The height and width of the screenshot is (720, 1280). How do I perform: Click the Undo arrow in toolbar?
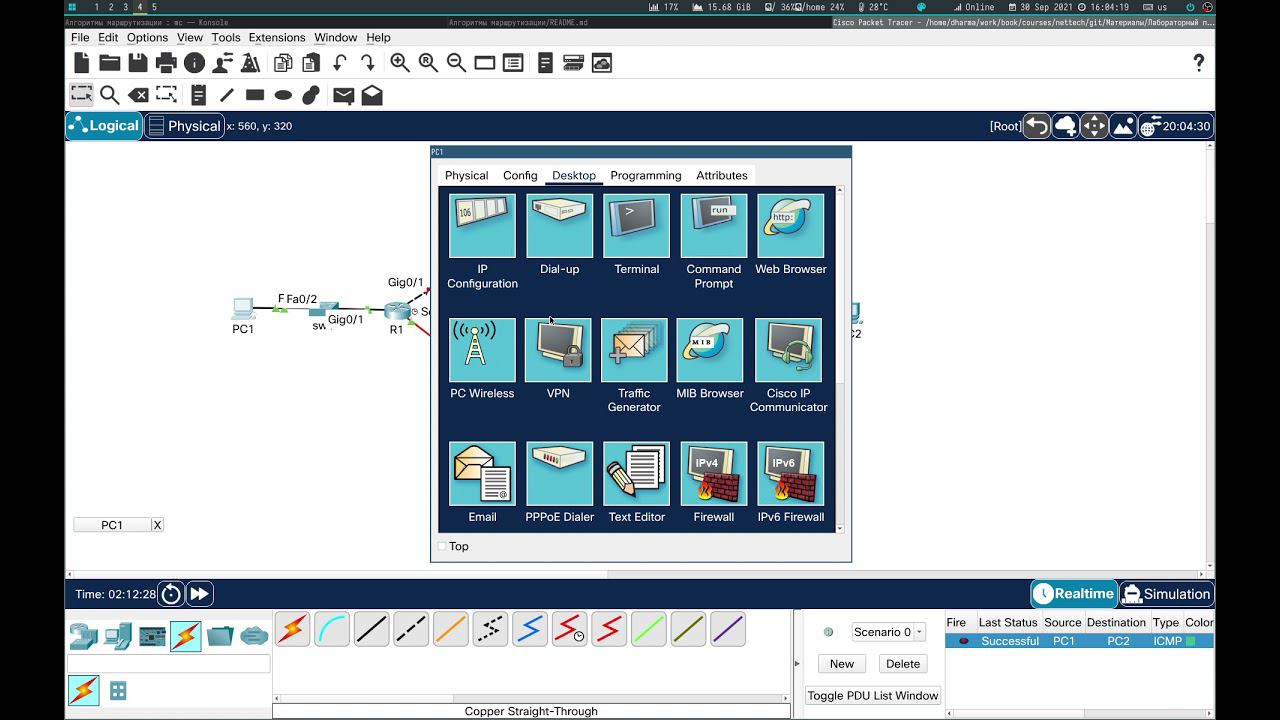(340, 63)
